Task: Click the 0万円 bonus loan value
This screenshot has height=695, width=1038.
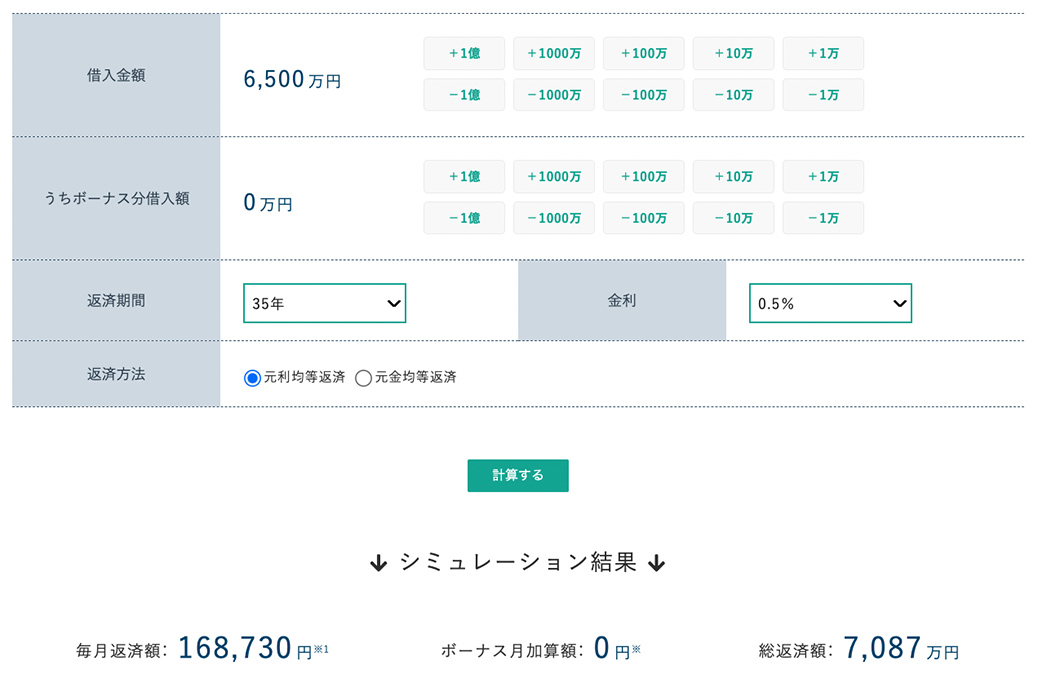Action: 267,203
